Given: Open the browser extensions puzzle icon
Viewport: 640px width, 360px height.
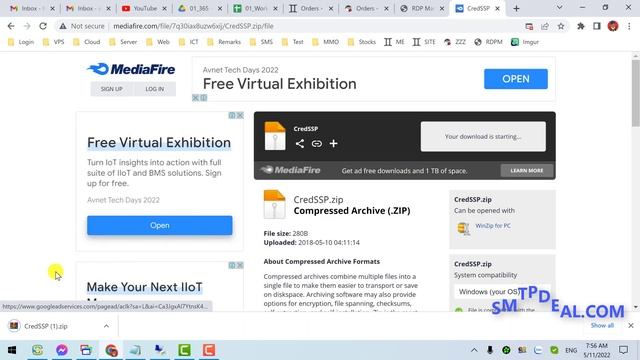Looking at the screenshot, I should coord(580,26).
